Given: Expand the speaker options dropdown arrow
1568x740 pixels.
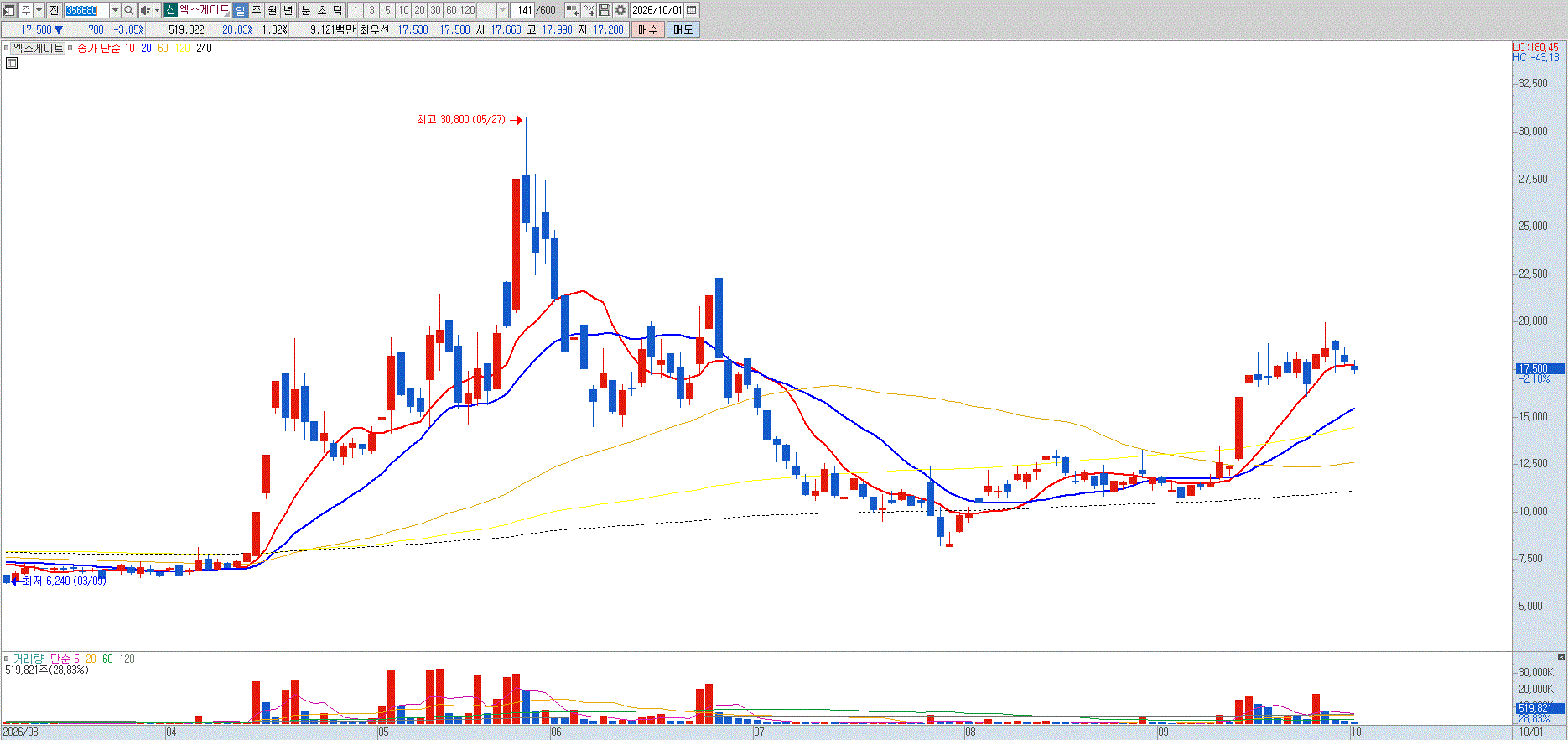Looking at the screenshot, I should pyautogui.click(x=157, y=10).
